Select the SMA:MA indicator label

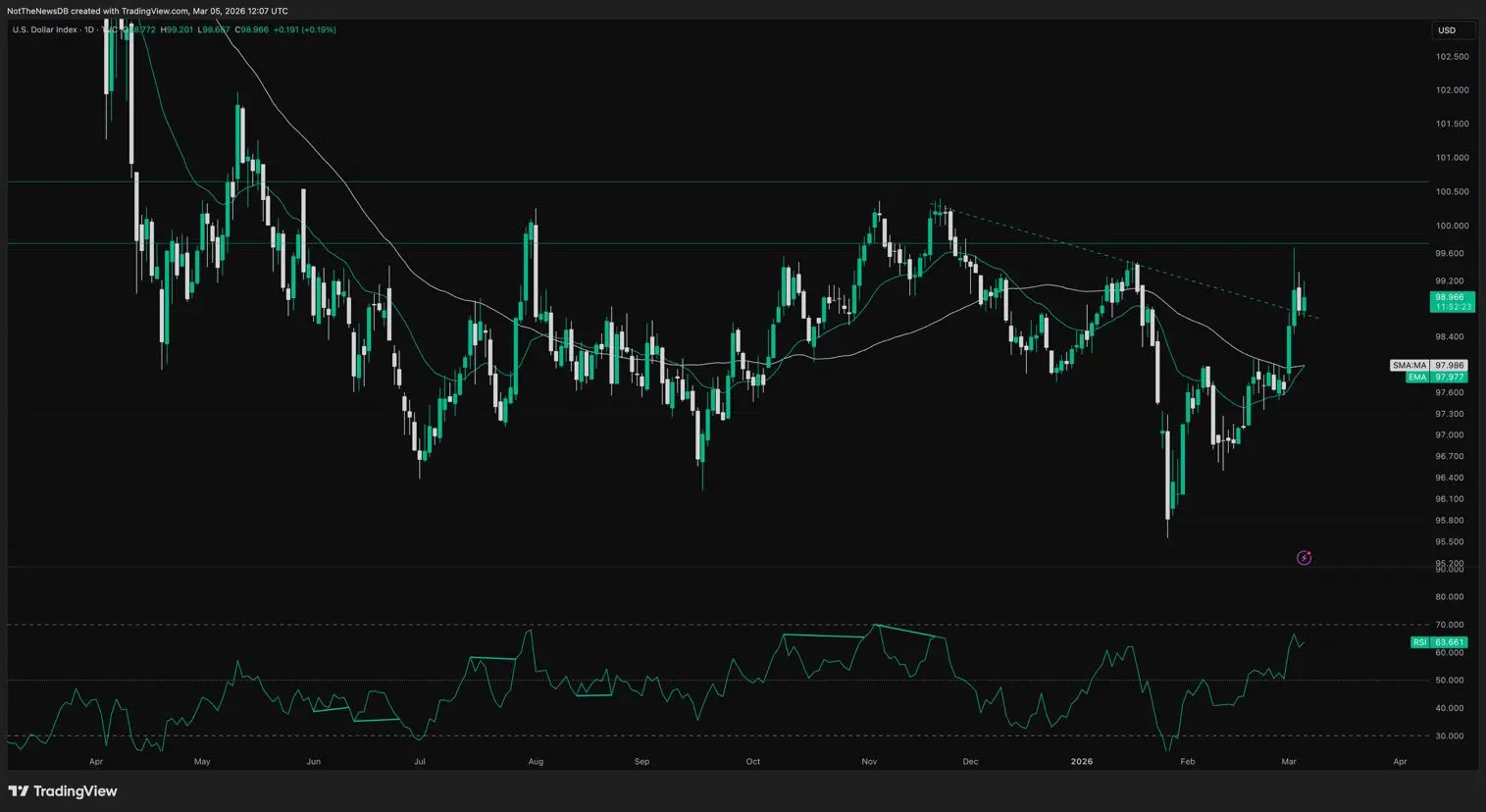point(1409,366)
